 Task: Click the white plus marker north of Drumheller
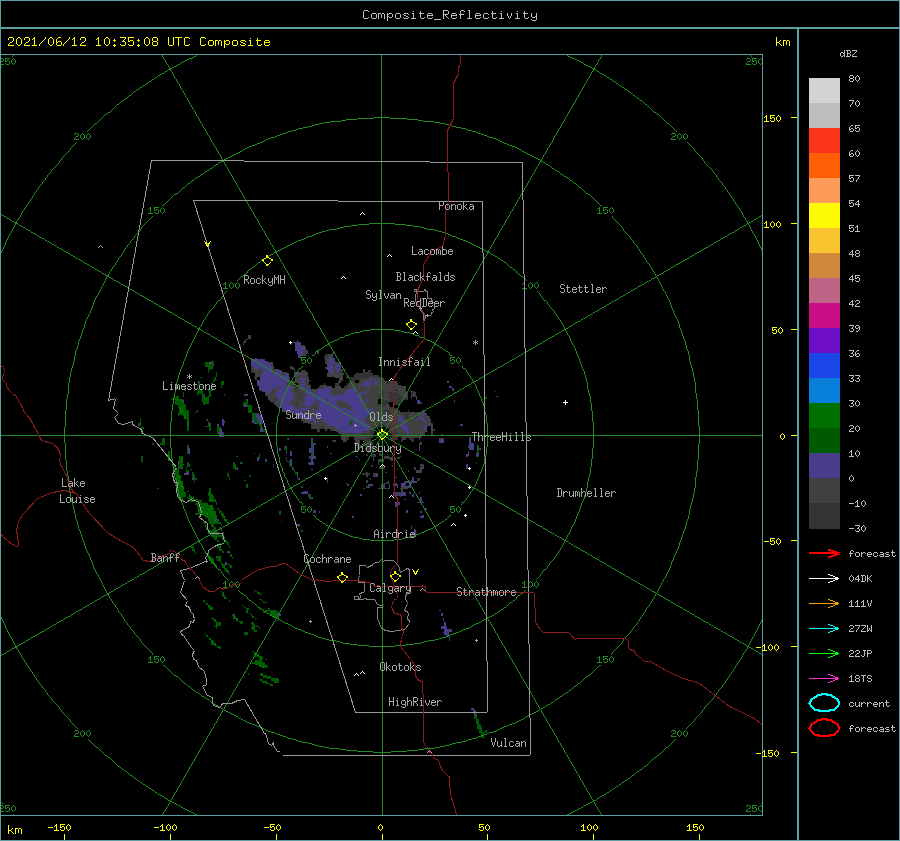[565, 402]
